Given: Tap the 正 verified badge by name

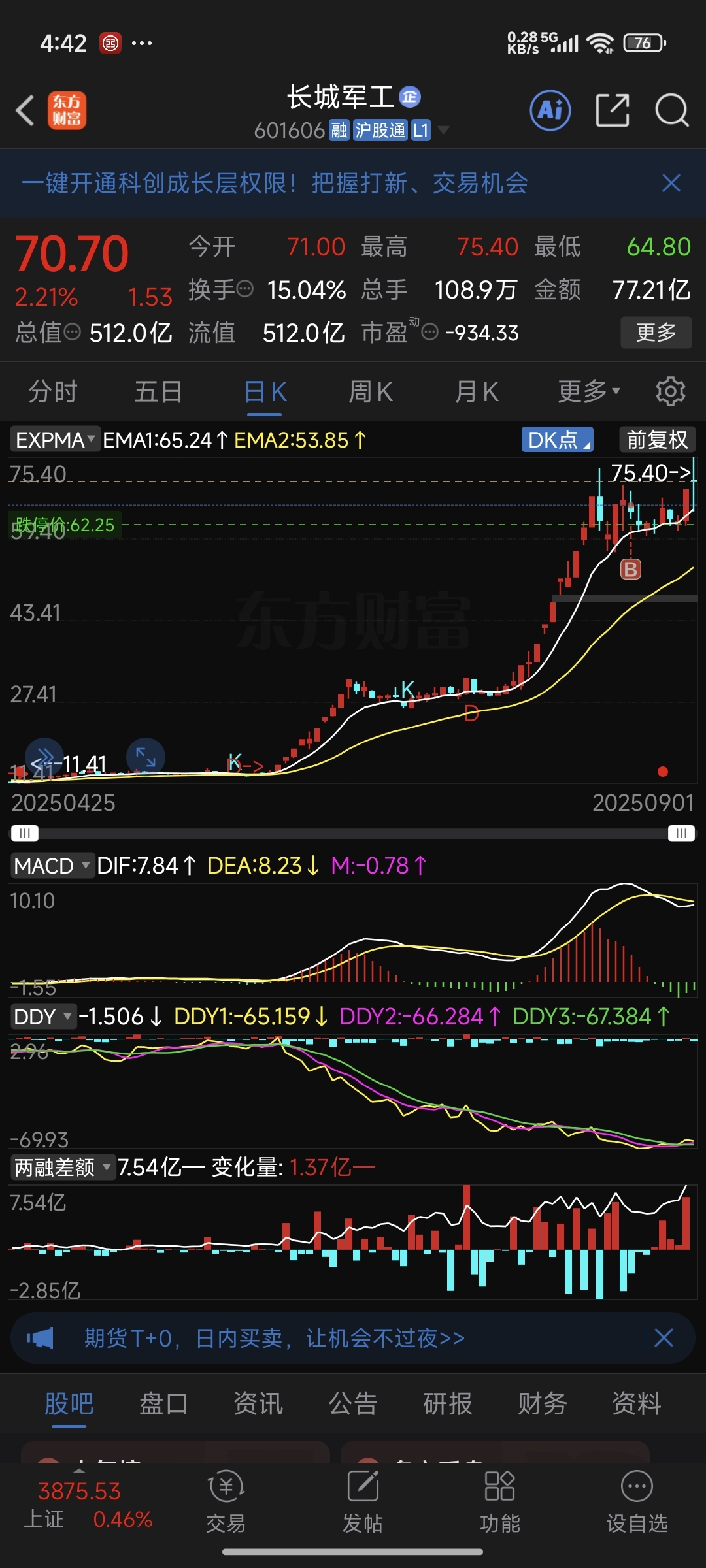Looking at the screenshot, I should coord(410,97).
